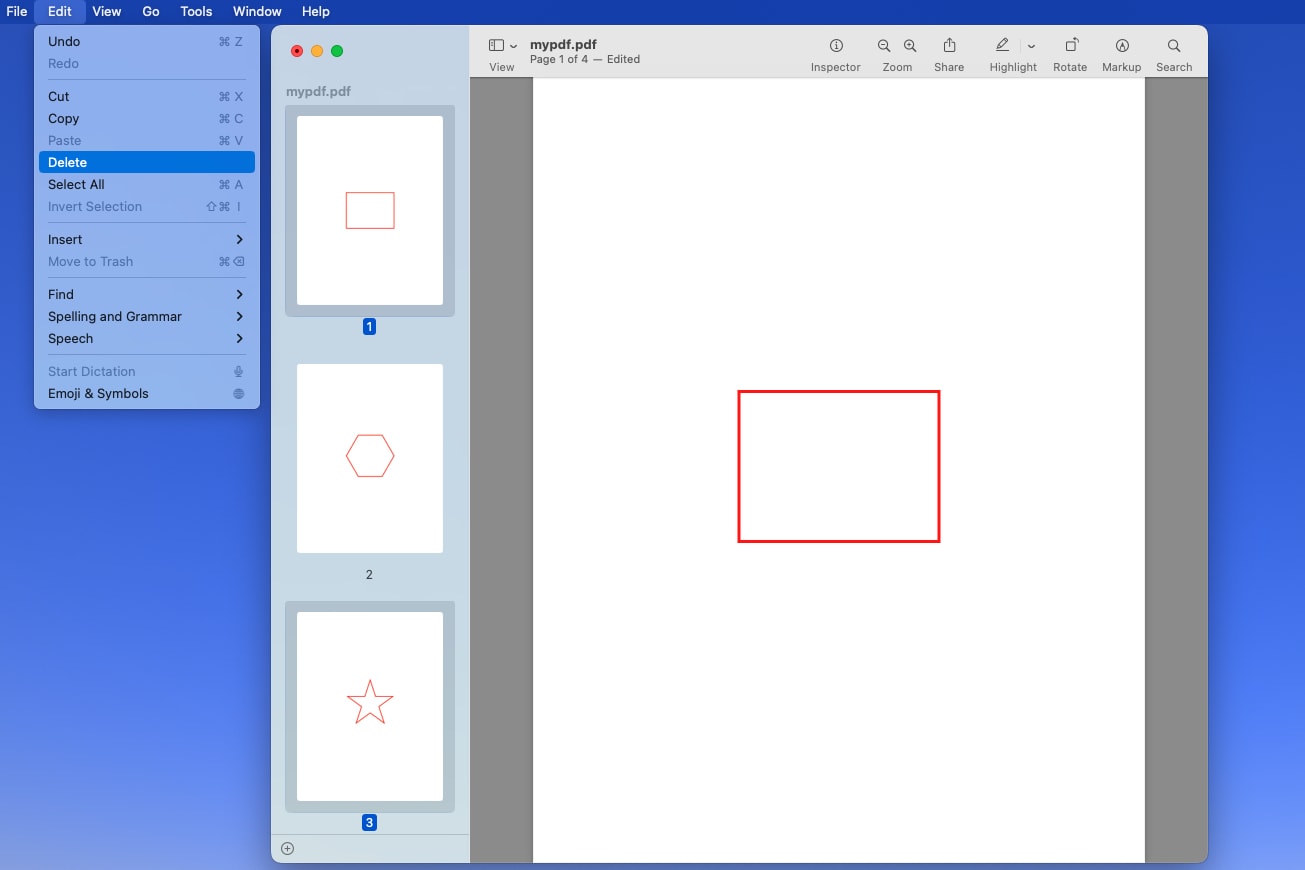Click 'Page 1 of 4 — Edited' subtitle
1305x870 pixels.
tap(585, 59)
